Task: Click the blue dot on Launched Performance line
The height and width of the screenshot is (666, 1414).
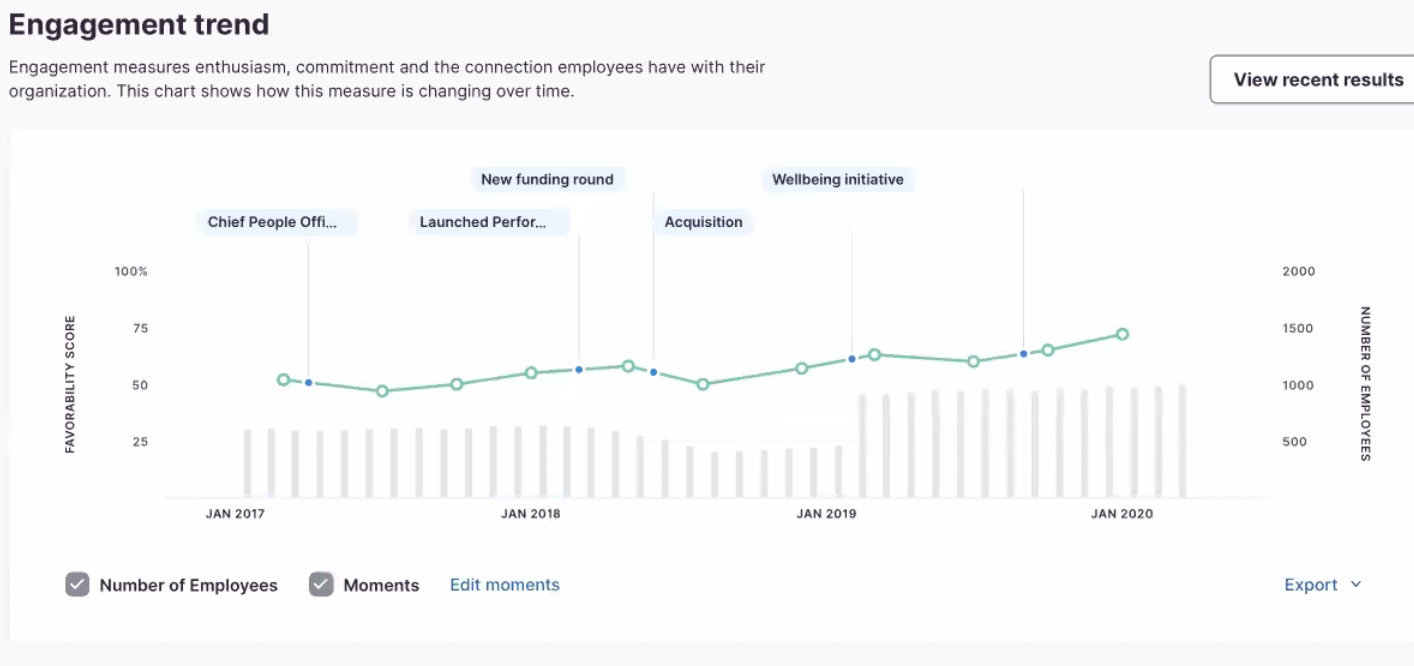Action: coord(579,370)
